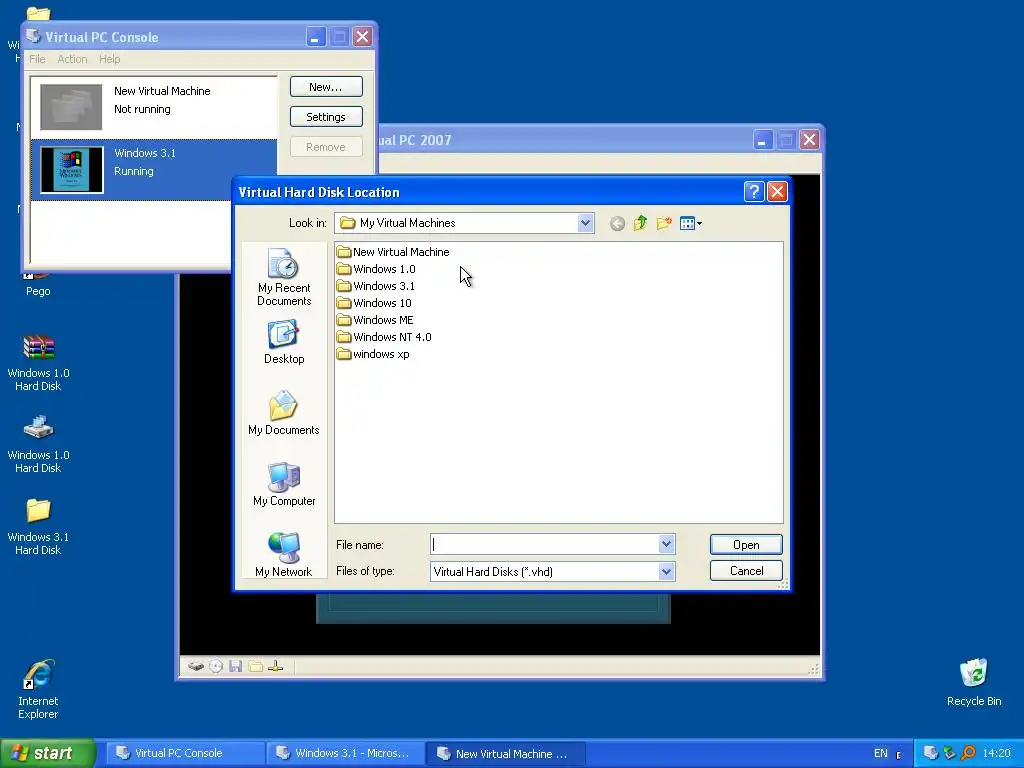Switch to Windows 3.1 taskbar button
The height and width of the screenshot is (768, 1024).
tap(346, 754)
